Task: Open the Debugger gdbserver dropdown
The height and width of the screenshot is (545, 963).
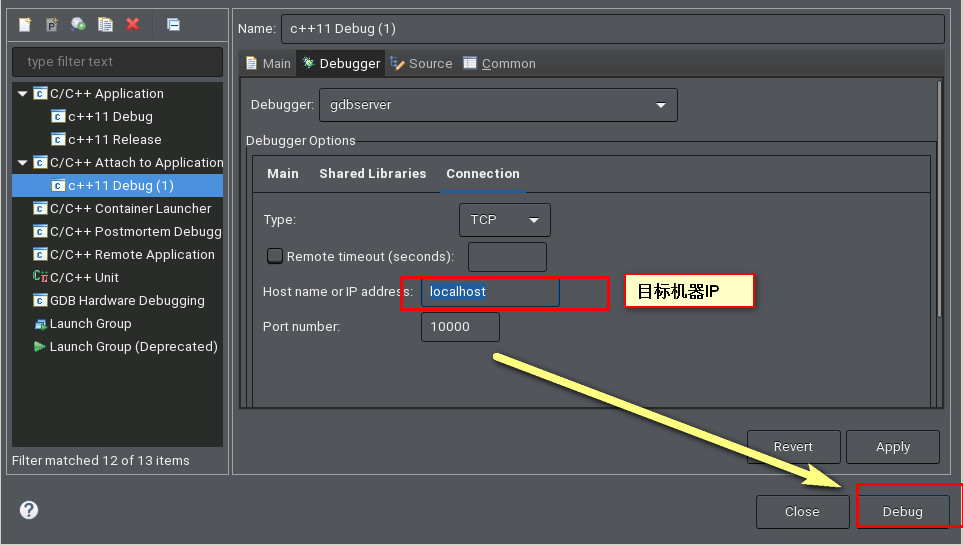Action: 497,105
